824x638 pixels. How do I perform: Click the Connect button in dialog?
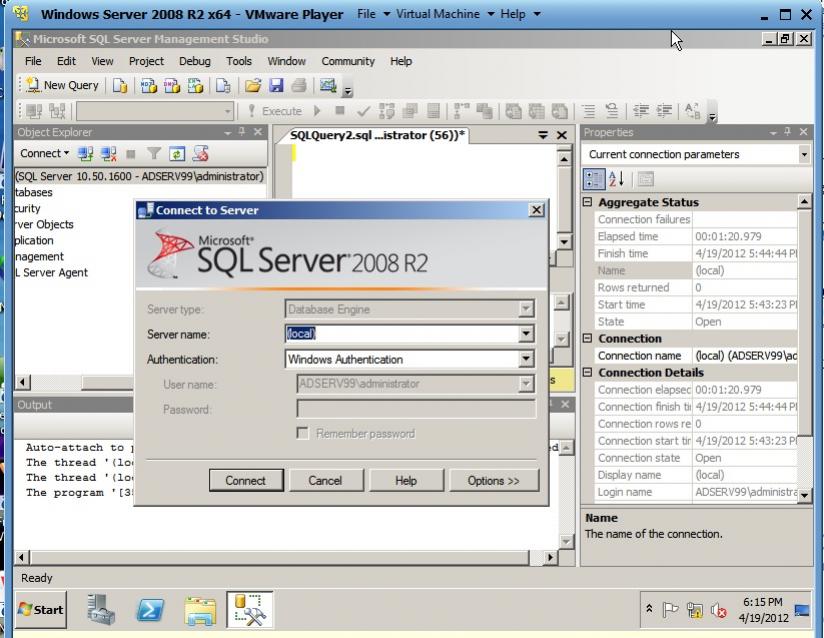(x=245, y=480)
